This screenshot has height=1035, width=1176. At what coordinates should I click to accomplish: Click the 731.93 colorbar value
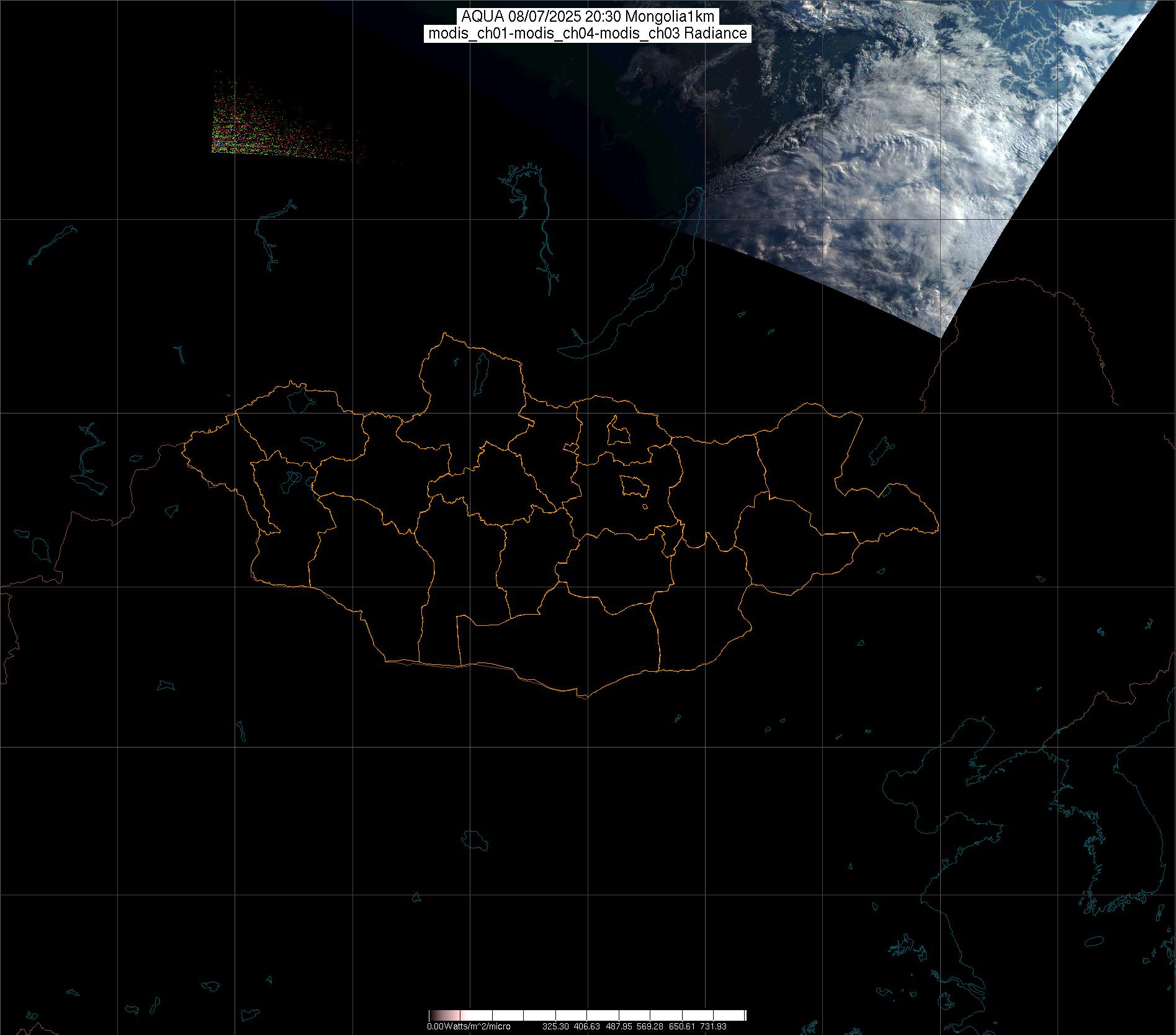pyautogui.click(x=713, y=1026)
